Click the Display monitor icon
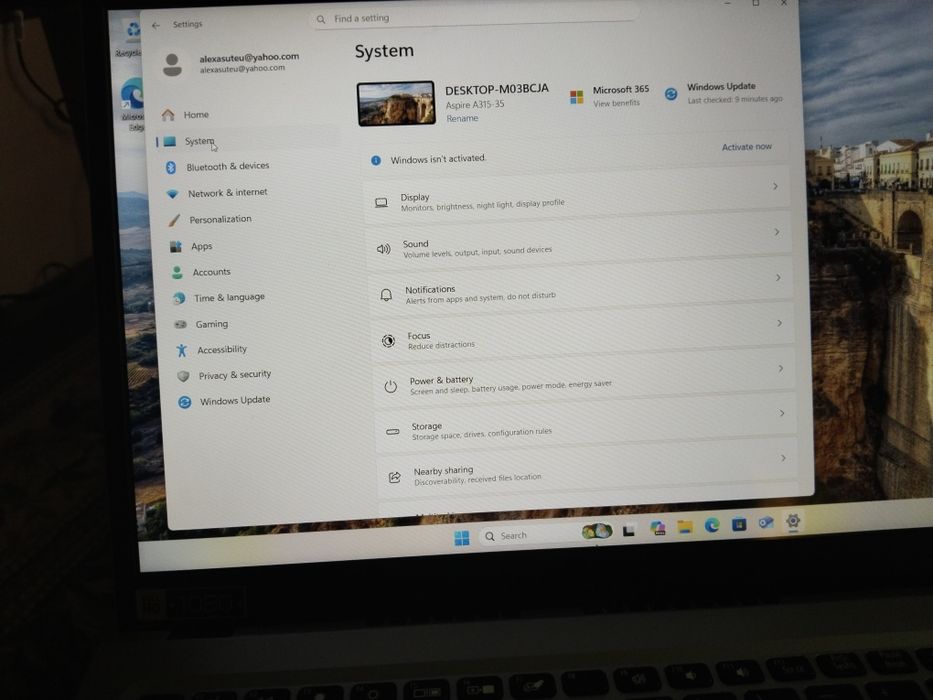 point(381,203)
